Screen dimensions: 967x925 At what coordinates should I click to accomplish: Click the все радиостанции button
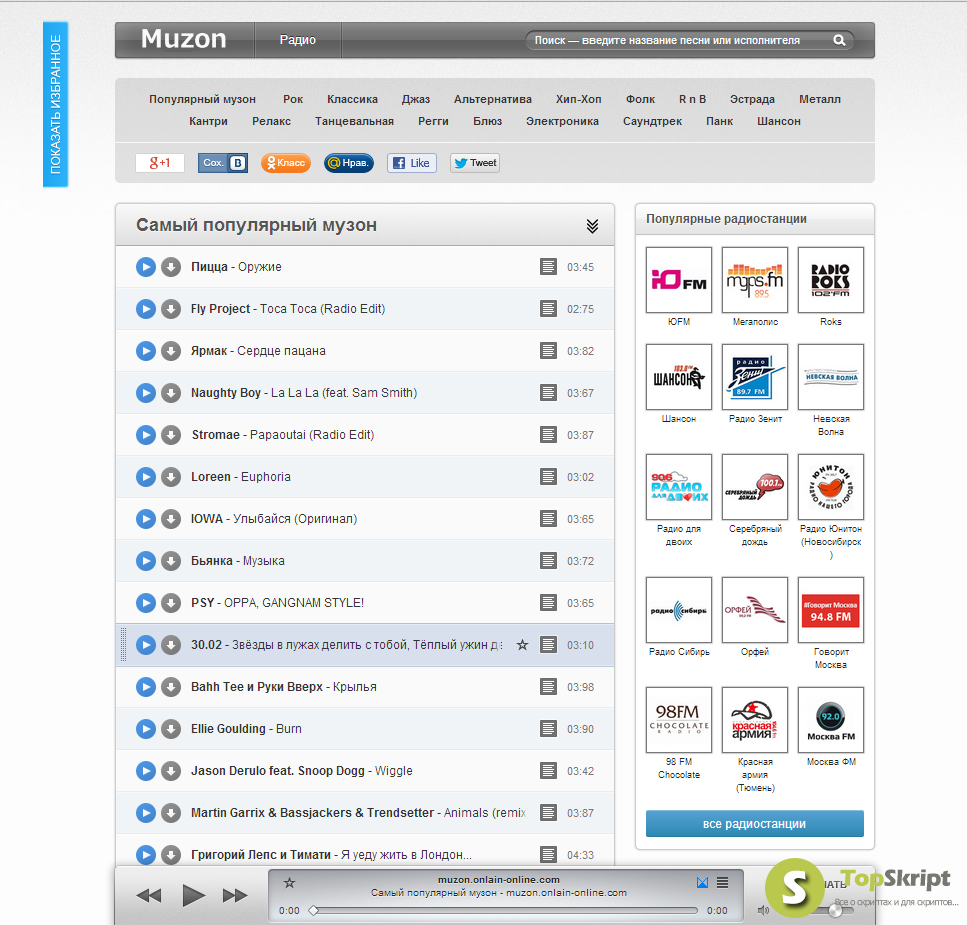point(755,824)
